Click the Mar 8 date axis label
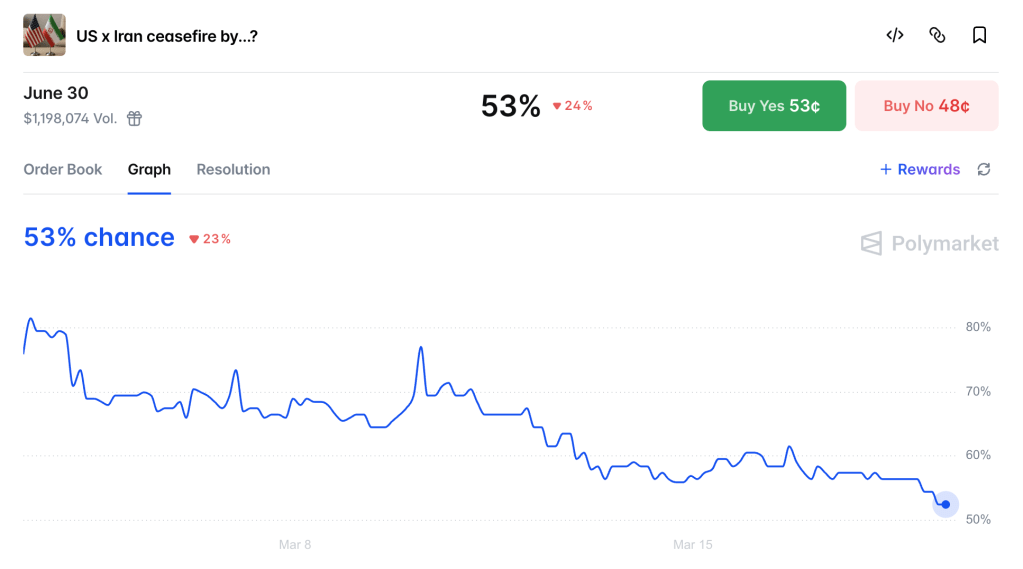The image size is (1023, 569). pyautogui.click(x=295, y=545)
